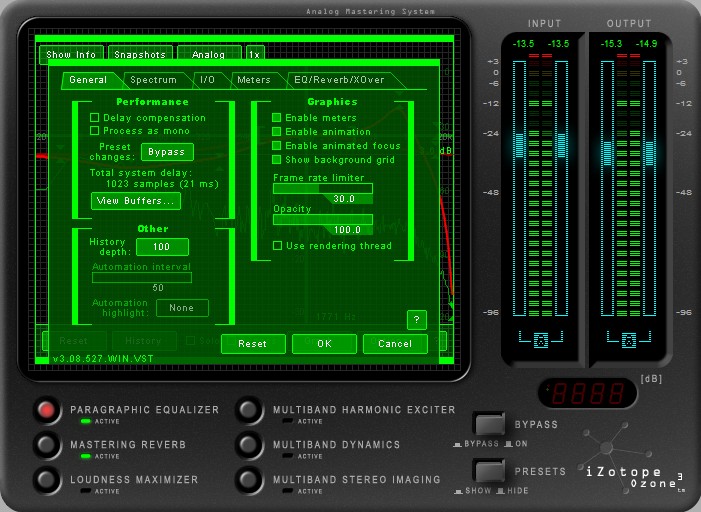Toggle the Enable meters checkbox
The image size is (701, 512).
[x=278, y=118]
